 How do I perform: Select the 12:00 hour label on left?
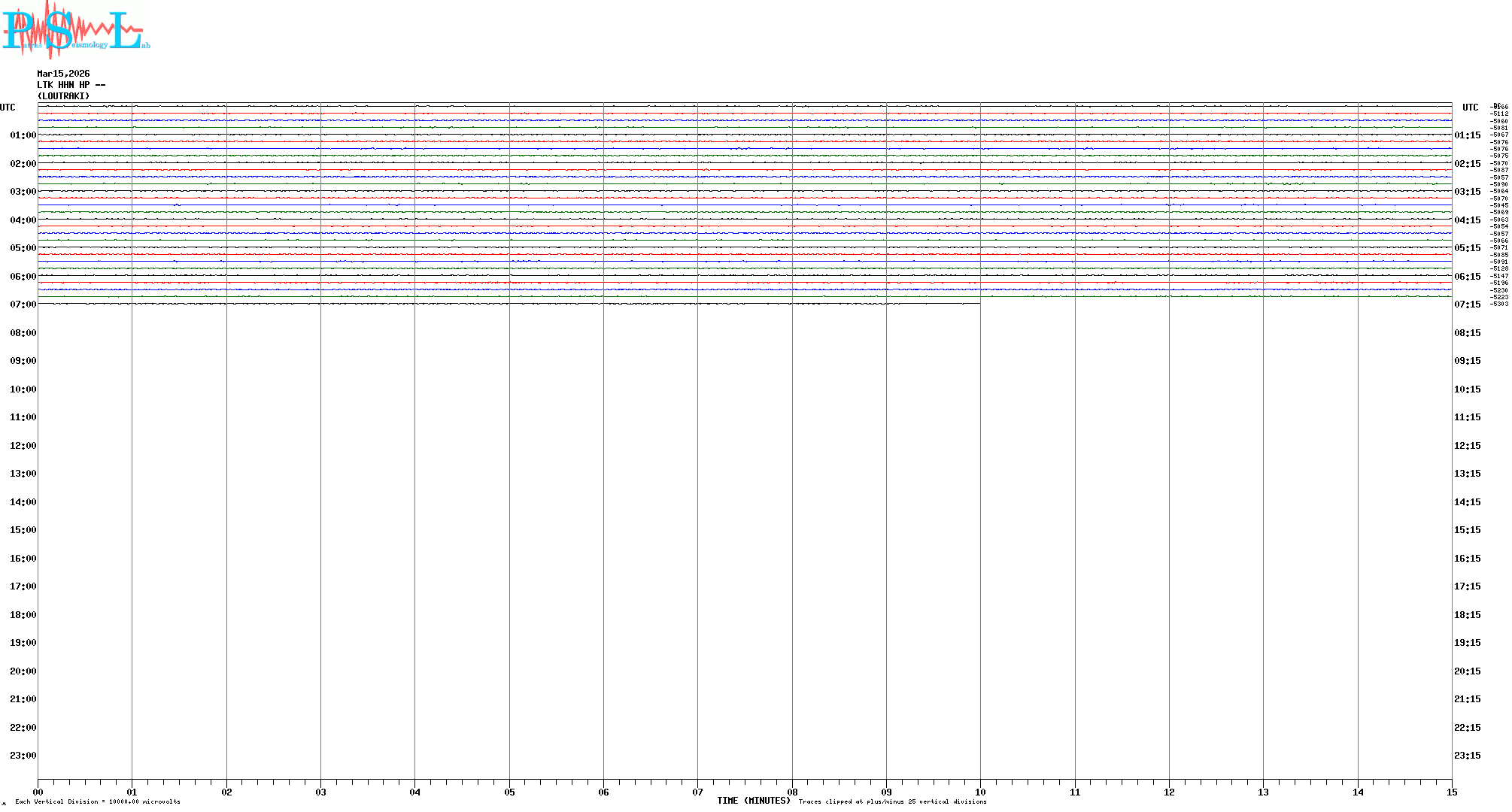[x=23, y=446]
